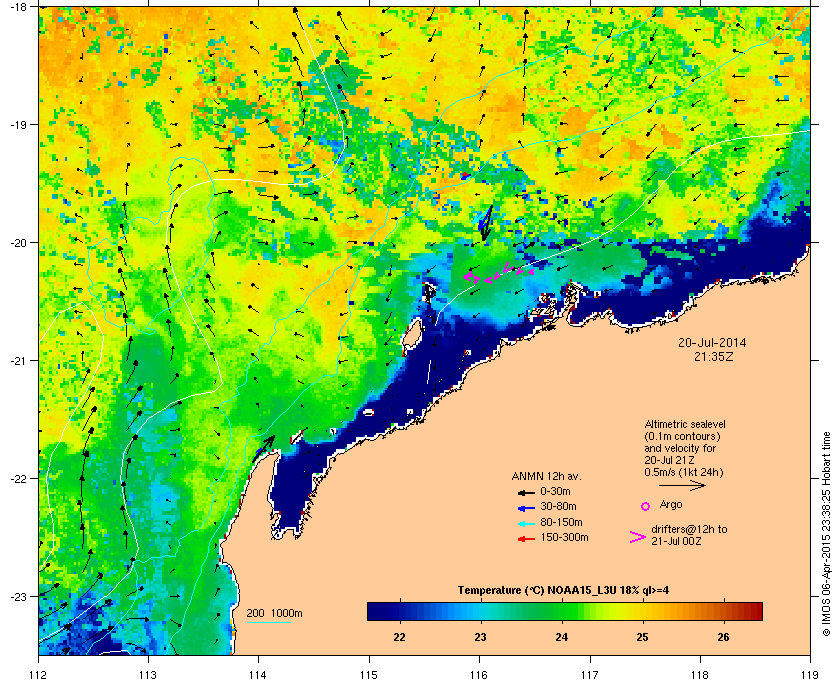This screenshot has width=840, height=680.
Task: Click the blue 30-80m arrow legend symbol
Action: 526,507
